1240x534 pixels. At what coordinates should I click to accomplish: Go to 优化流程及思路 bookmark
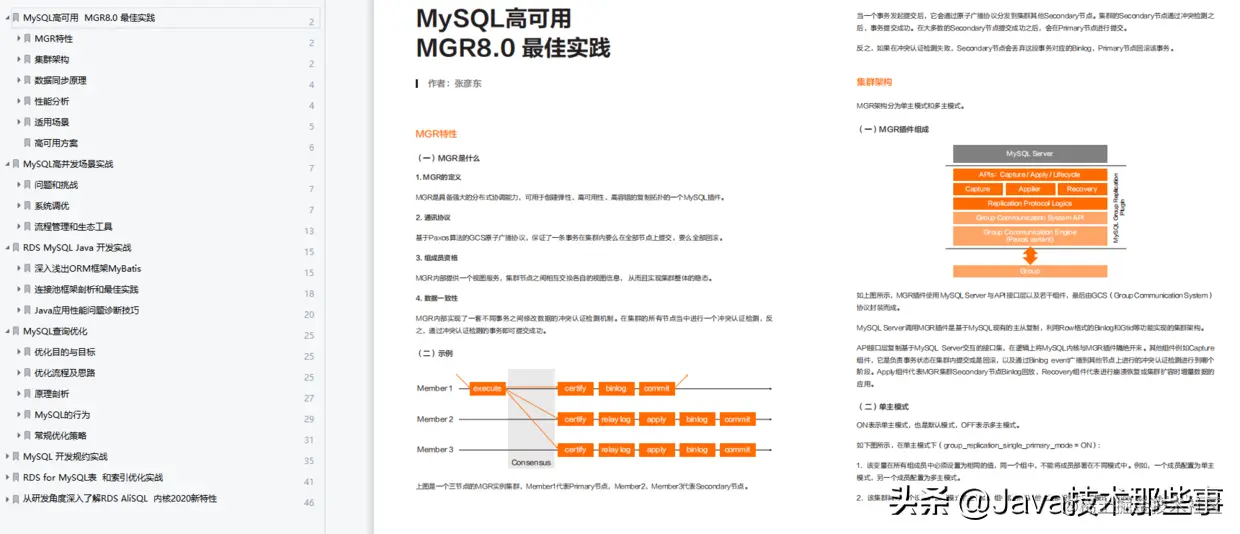point(65,373)
